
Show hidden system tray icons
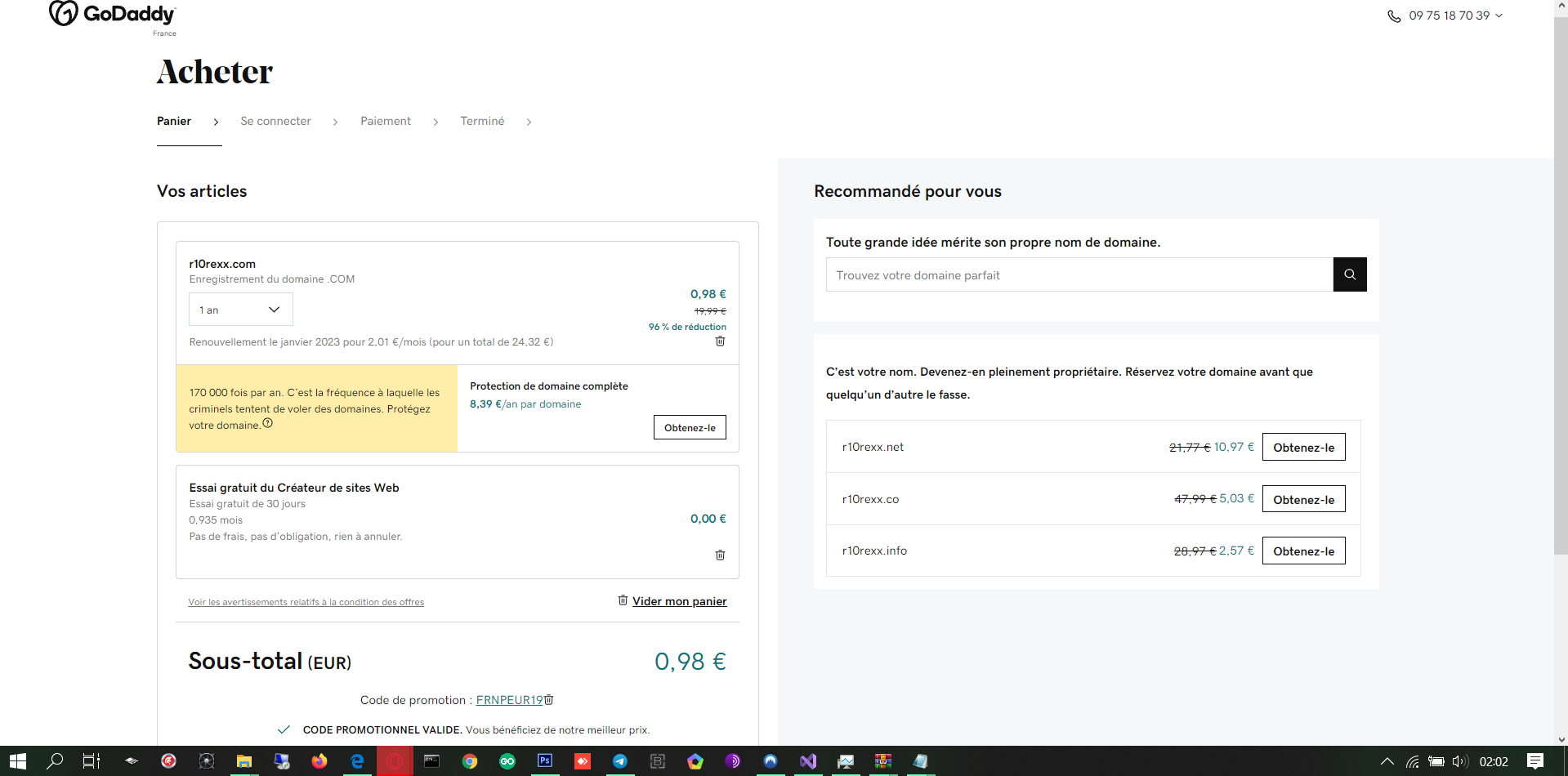click(x=1387, y=761)
